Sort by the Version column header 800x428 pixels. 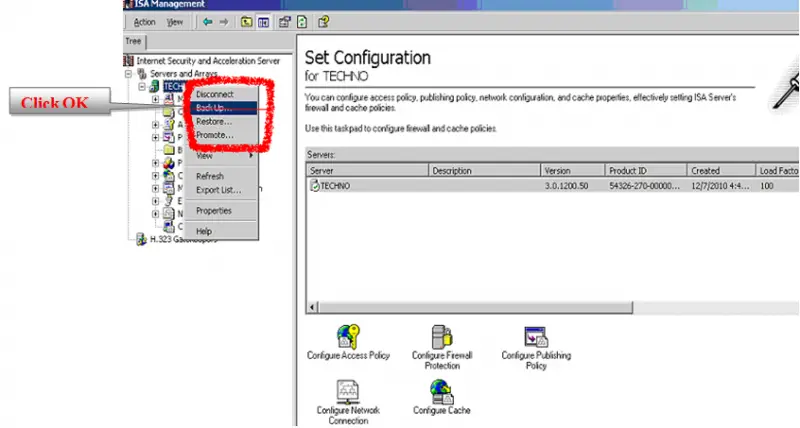coord(572,171)
